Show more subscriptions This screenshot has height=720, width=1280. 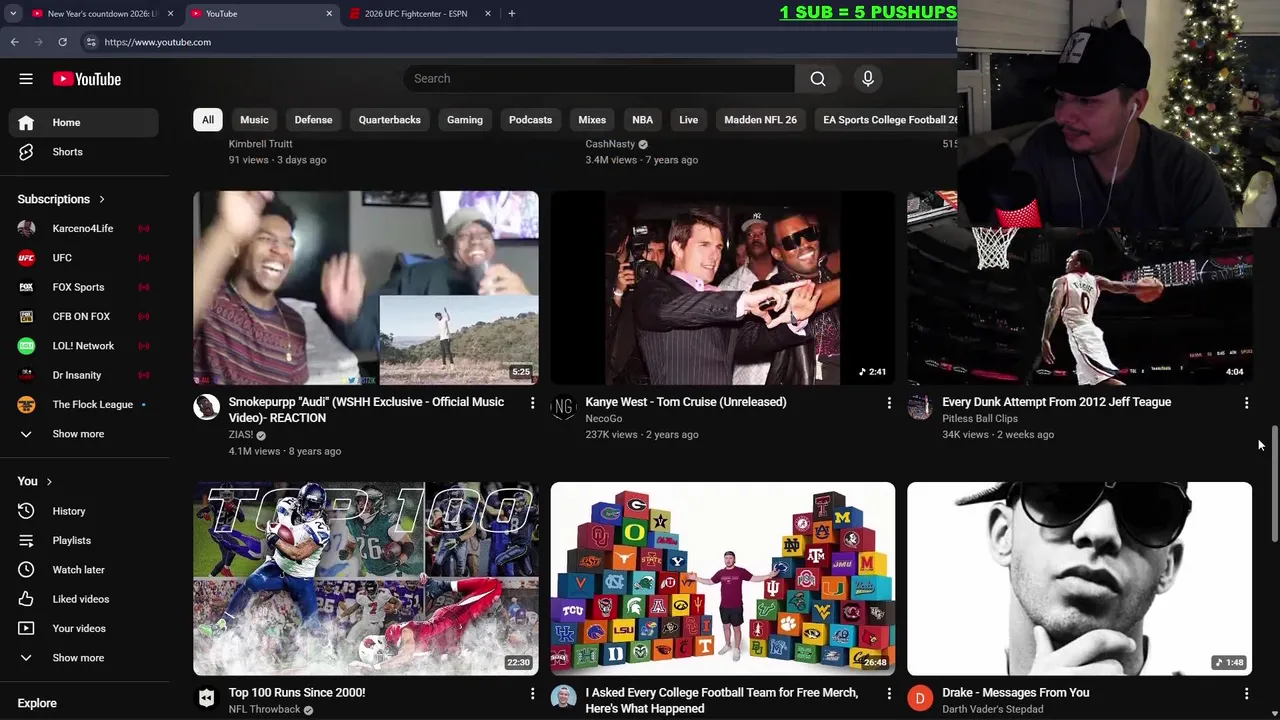tap(84, 434)
